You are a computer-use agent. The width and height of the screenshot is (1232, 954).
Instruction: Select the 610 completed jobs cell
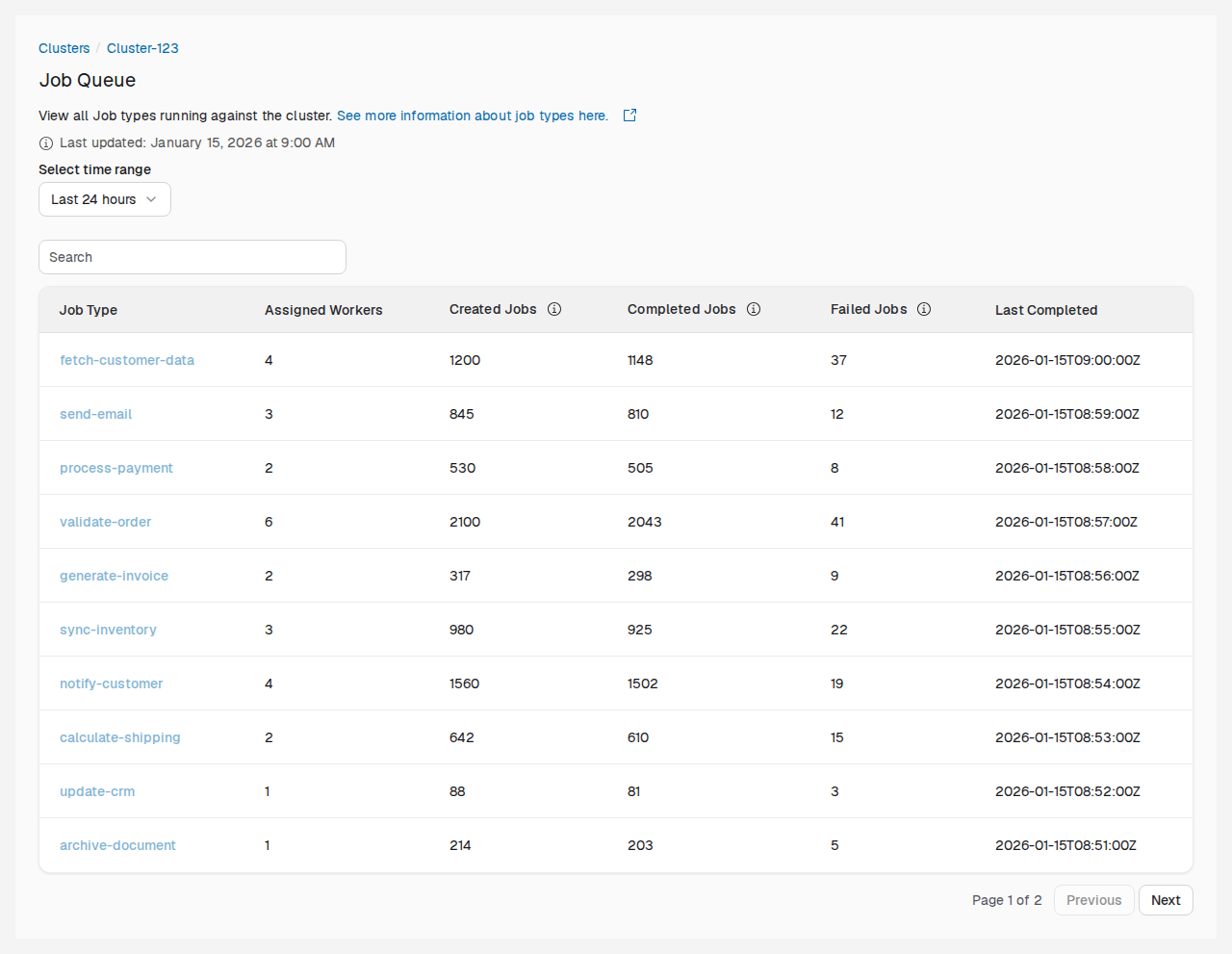[638, 737]
